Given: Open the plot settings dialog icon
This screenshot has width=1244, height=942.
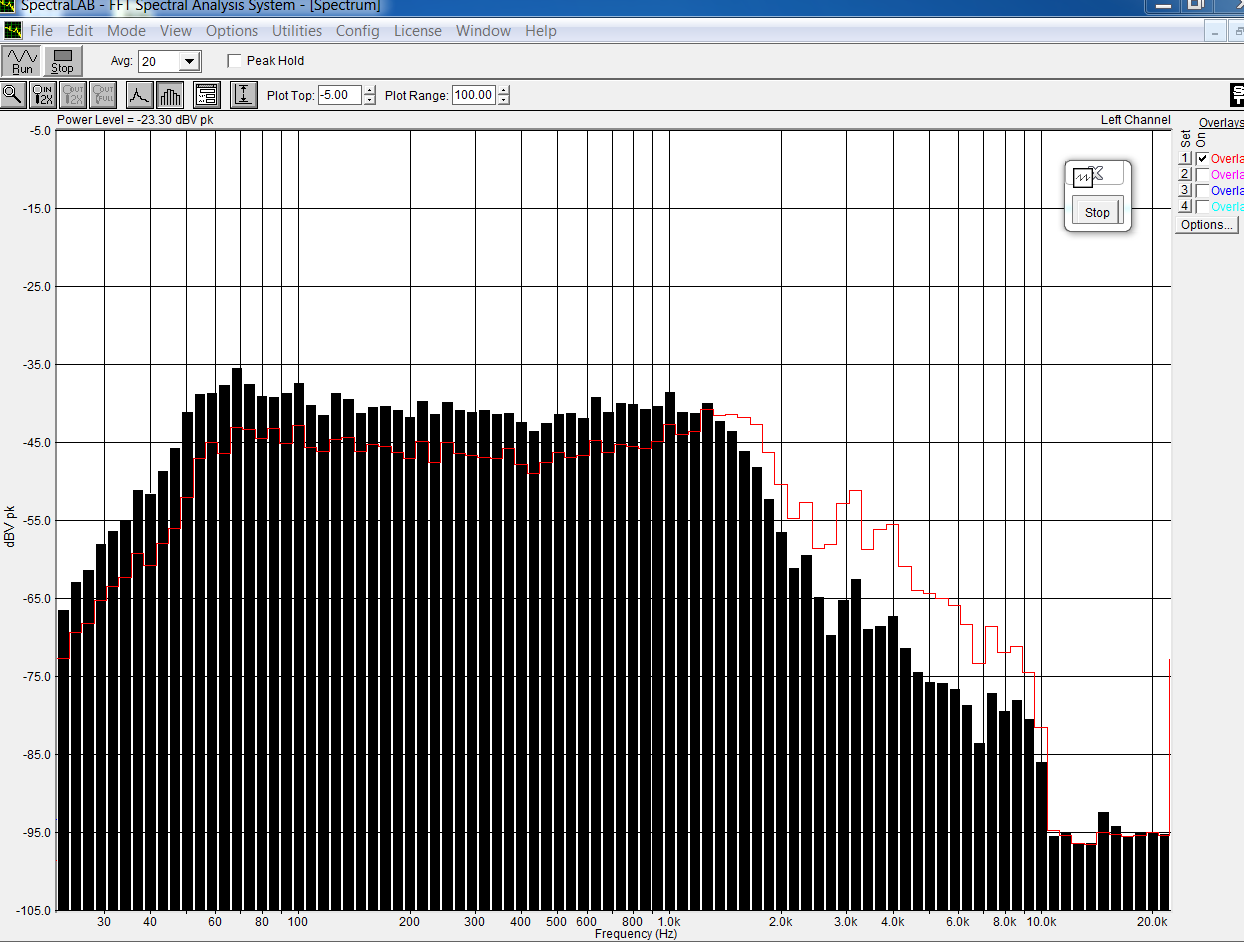Looking at the screenshot, I should click(x=207, y=95).
